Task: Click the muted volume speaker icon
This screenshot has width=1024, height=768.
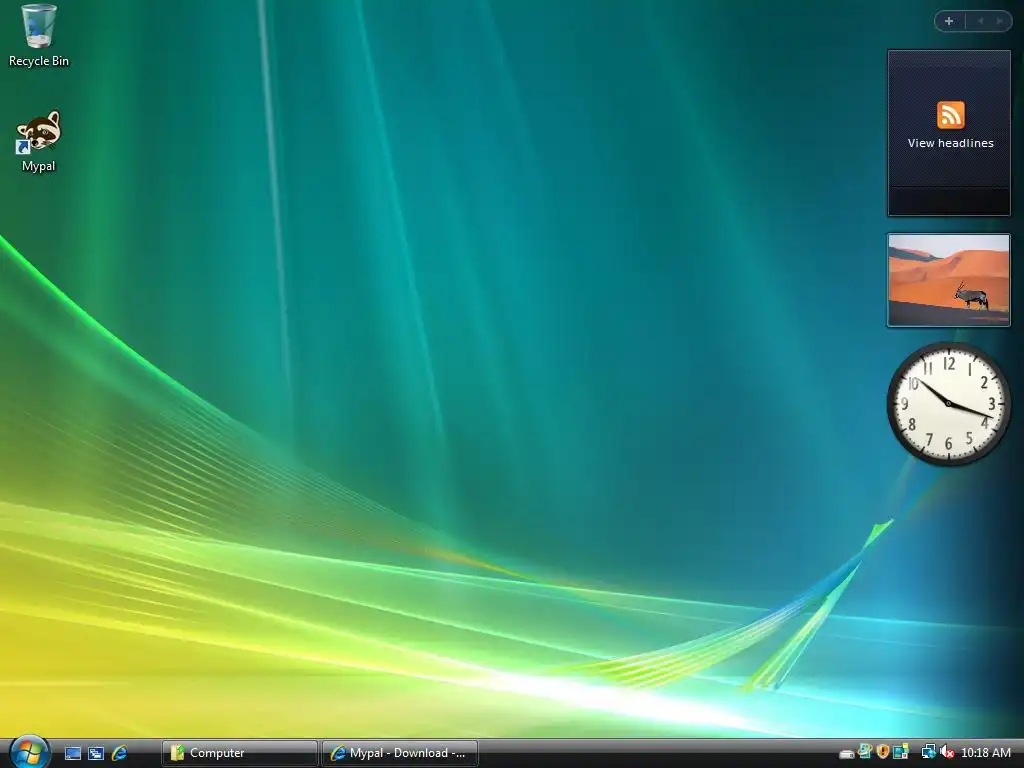Action: pos(947,753)
